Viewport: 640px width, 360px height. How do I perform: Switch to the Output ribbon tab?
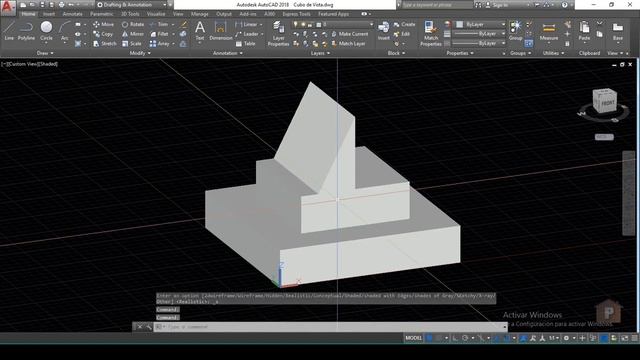point(224,14)
